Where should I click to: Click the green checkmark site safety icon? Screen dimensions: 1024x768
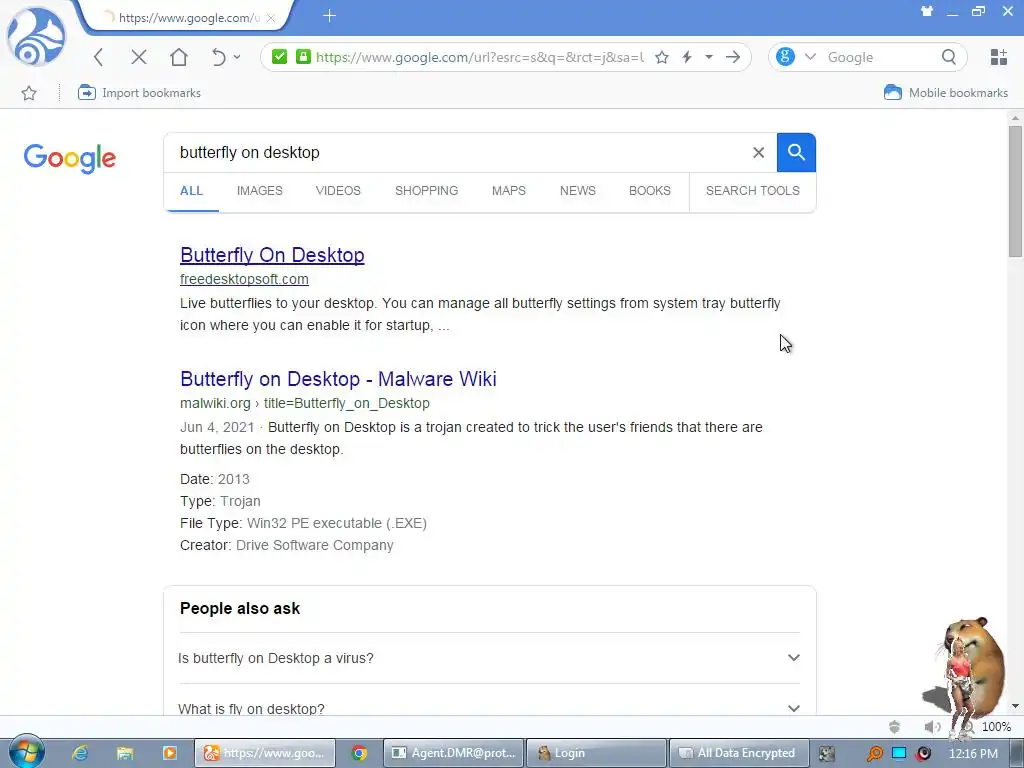(280, 57)
